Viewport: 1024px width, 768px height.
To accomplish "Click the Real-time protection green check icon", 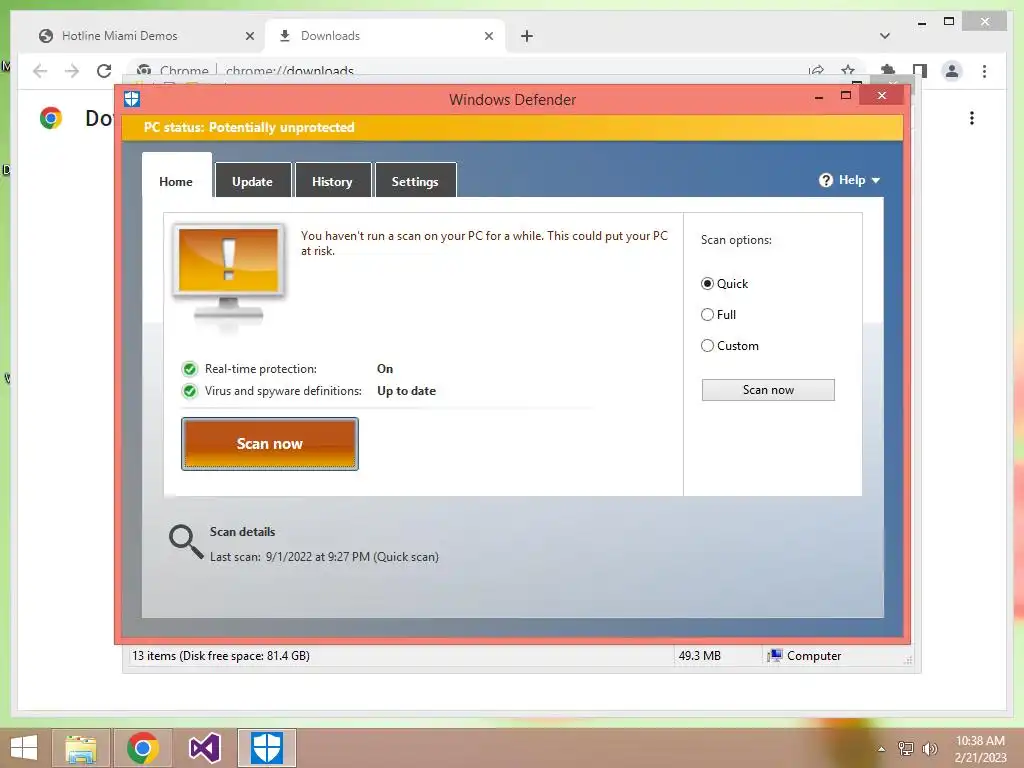I will [x=189, y=369].
